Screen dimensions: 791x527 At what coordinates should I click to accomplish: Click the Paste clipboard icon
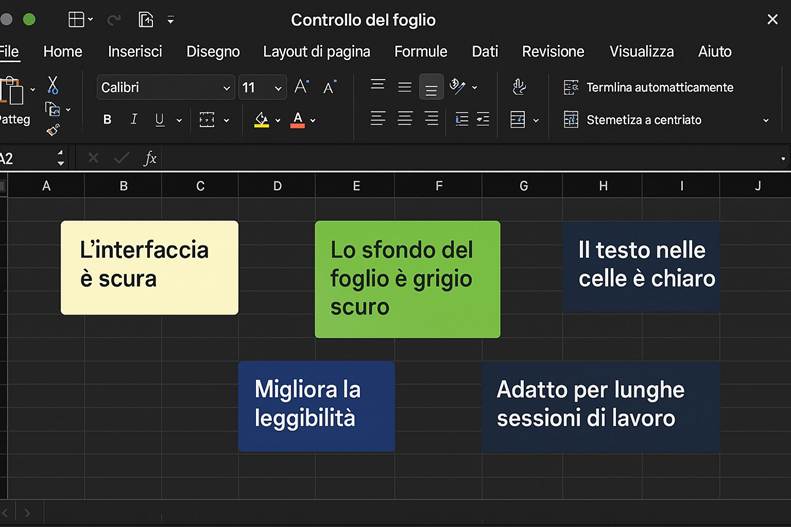(x=12, y=91)
